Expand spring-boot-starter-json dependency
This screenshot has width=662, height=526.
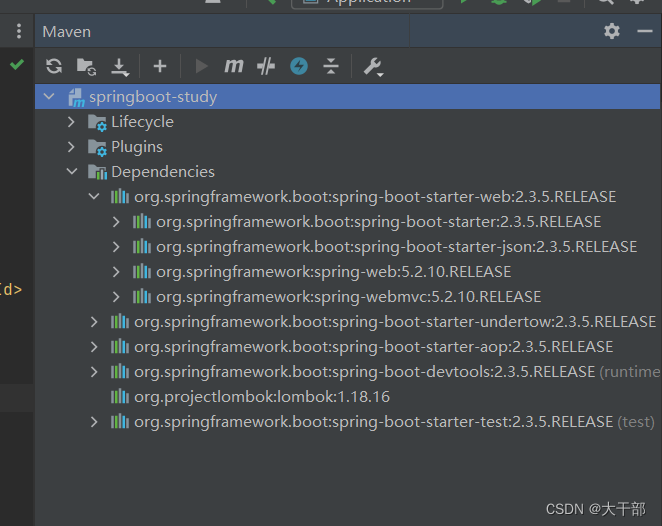pyautogui.click(x=116, y=247)
